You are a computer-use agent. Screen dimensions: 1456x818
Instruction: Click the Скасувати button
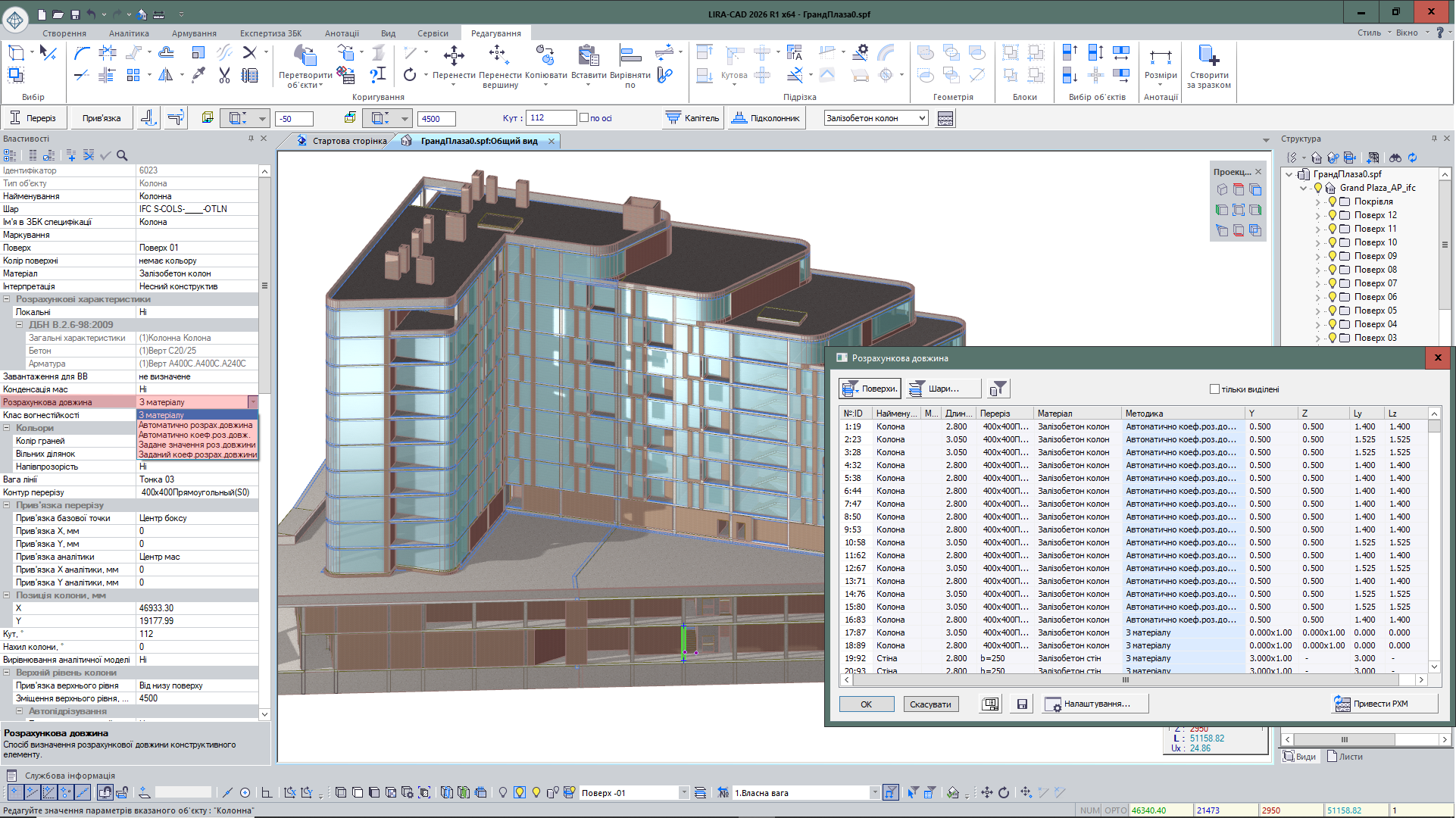[x=930, y=704]
